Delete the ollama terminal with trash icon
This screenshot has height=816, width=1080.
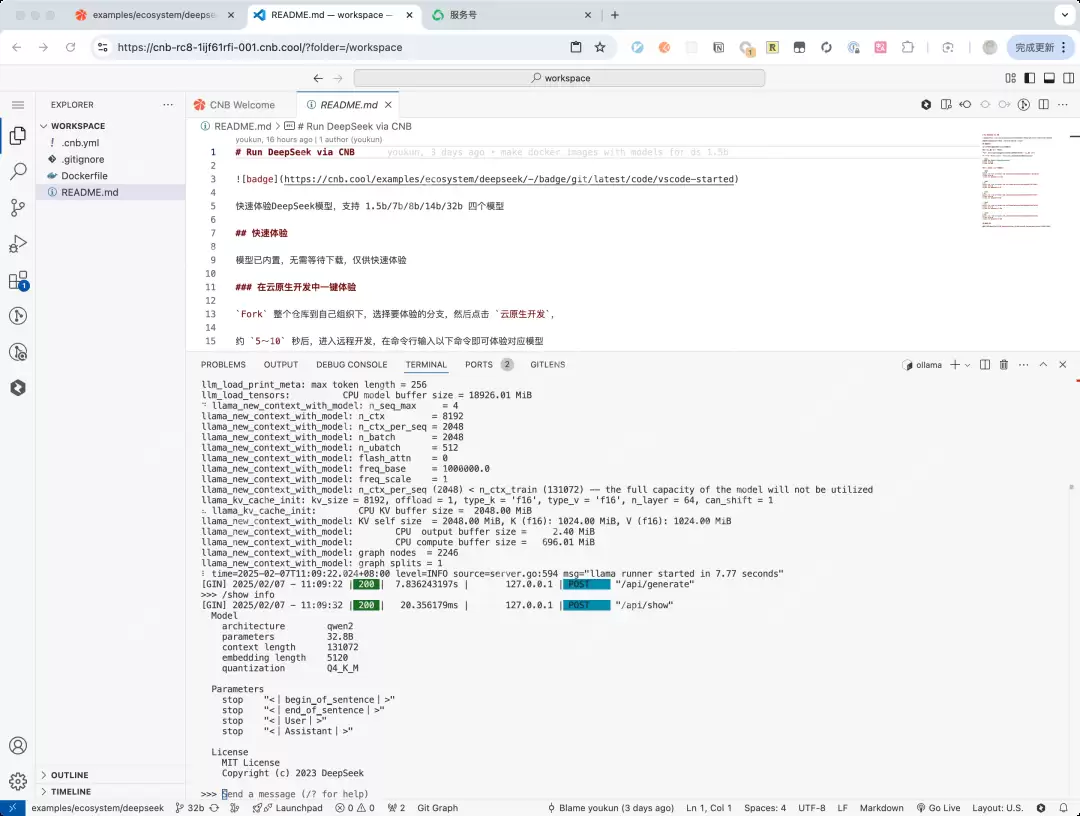click(1004, 365)
